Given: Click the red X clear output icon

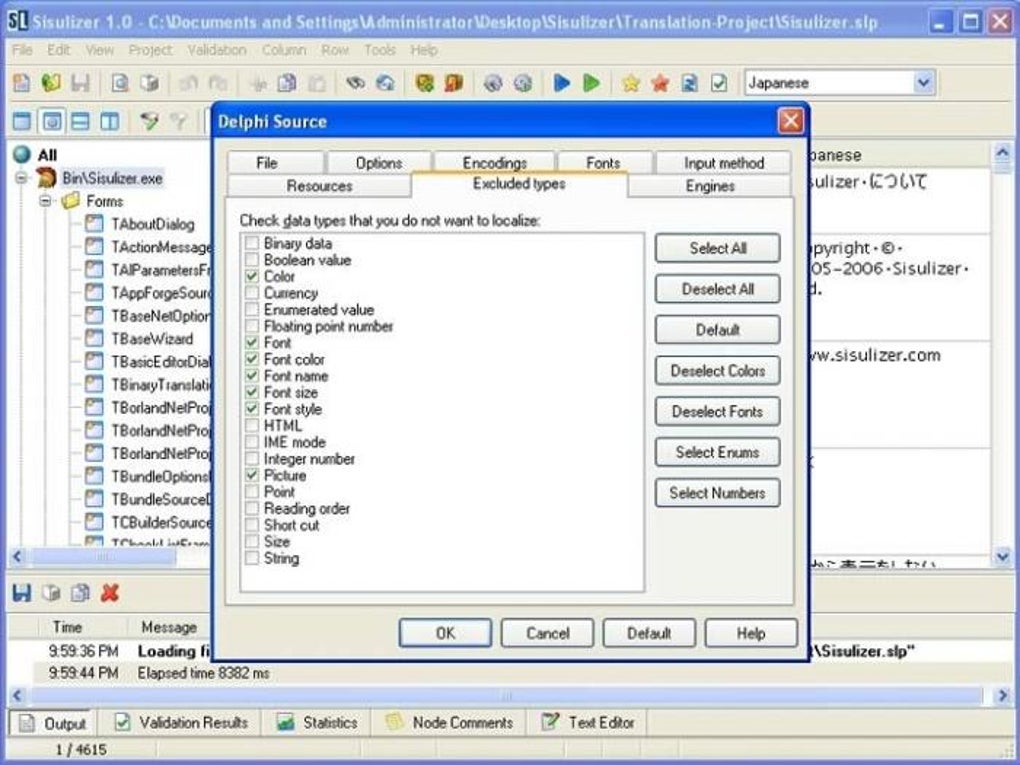Looking at the screenshot, I should coord(109,593).
